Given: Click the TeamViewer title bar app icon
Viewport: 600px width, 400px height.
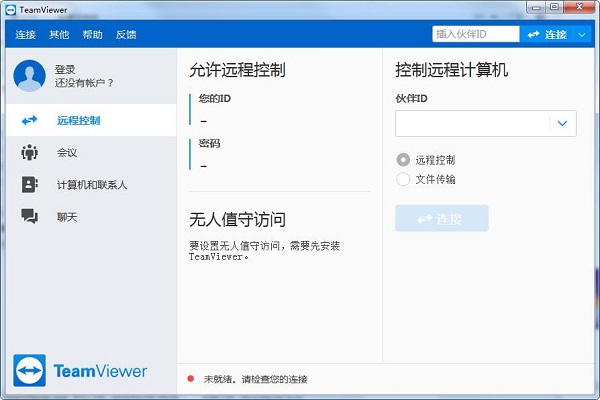Looking at the screenshot, I should (10, 9).
